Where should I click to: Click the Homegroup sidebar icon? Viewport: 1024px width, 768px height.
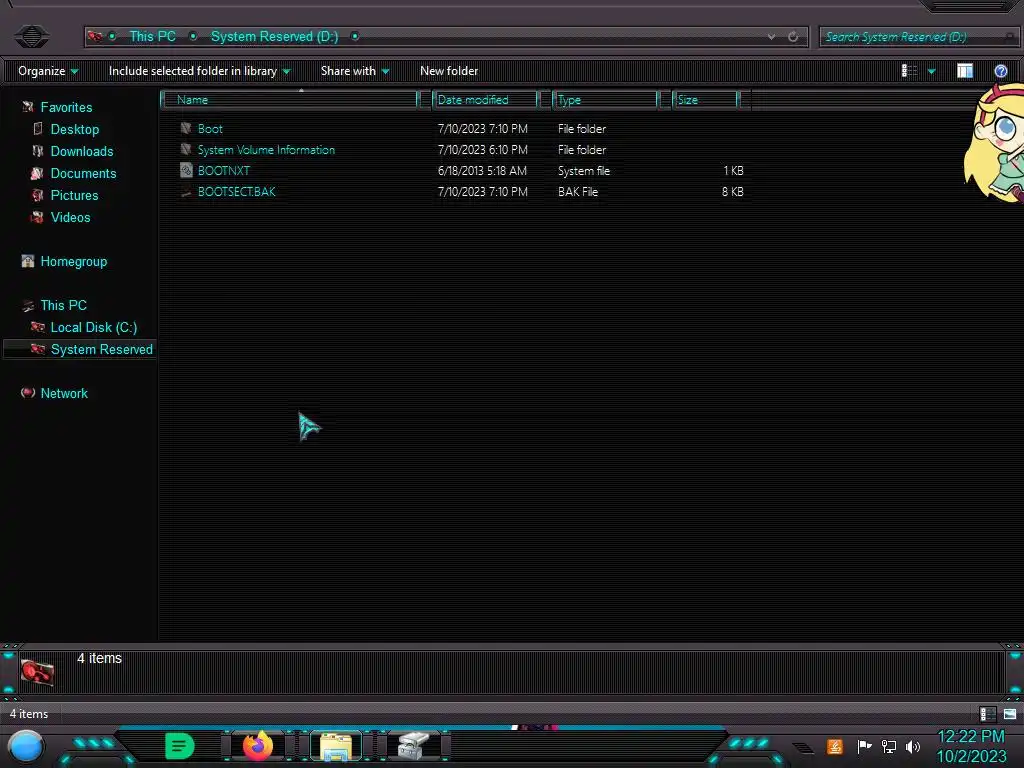pyautogui.click(x=27, y=261)
